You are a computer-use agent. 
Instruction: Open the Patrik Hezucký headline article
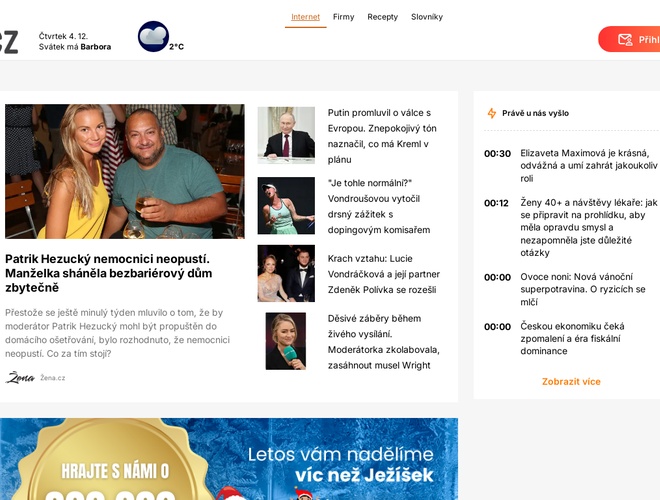point(109,273)
